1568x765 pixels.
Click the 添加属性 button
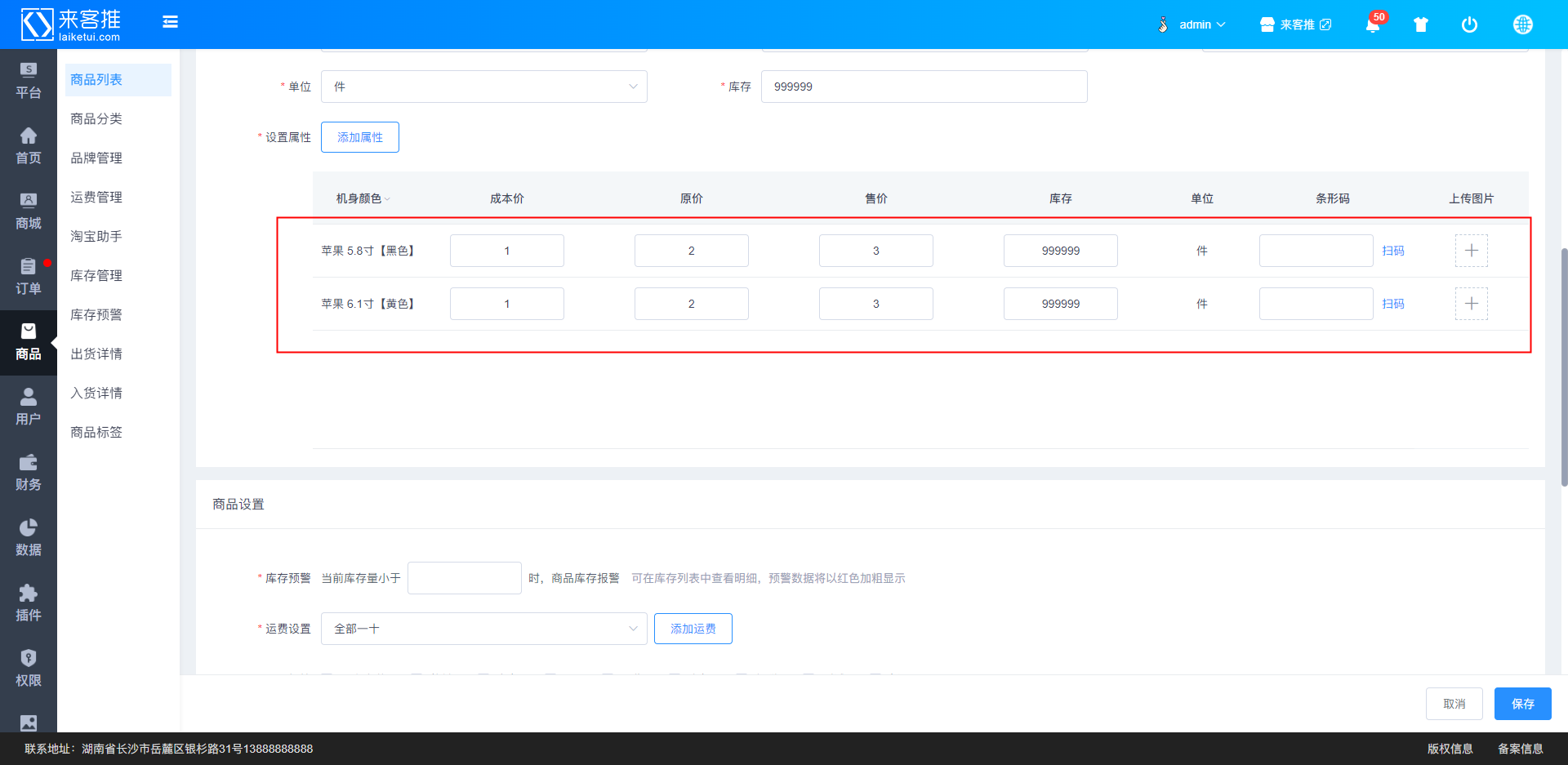tap(360, 137)
